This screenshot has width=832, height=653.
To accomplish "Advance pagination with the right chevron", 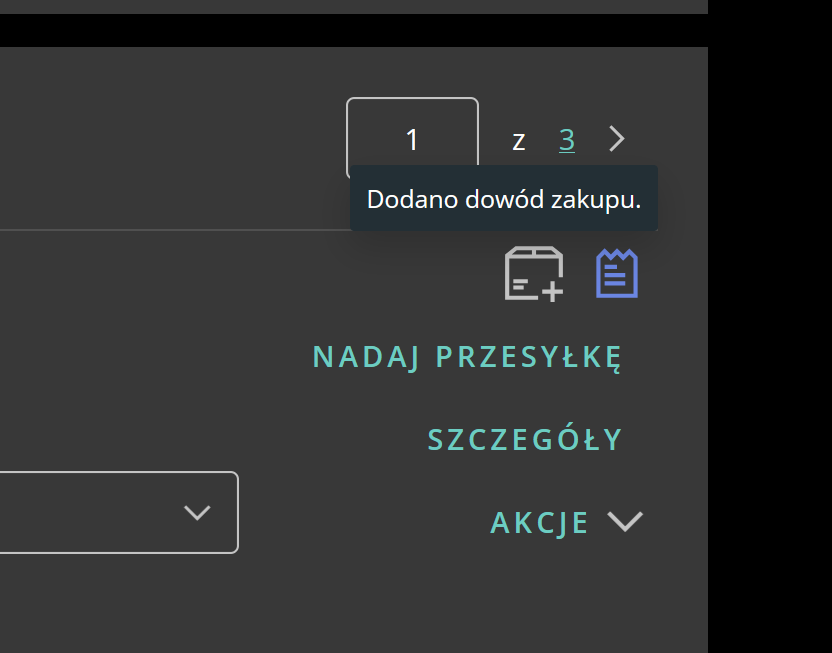I will (x=616, y=139).
